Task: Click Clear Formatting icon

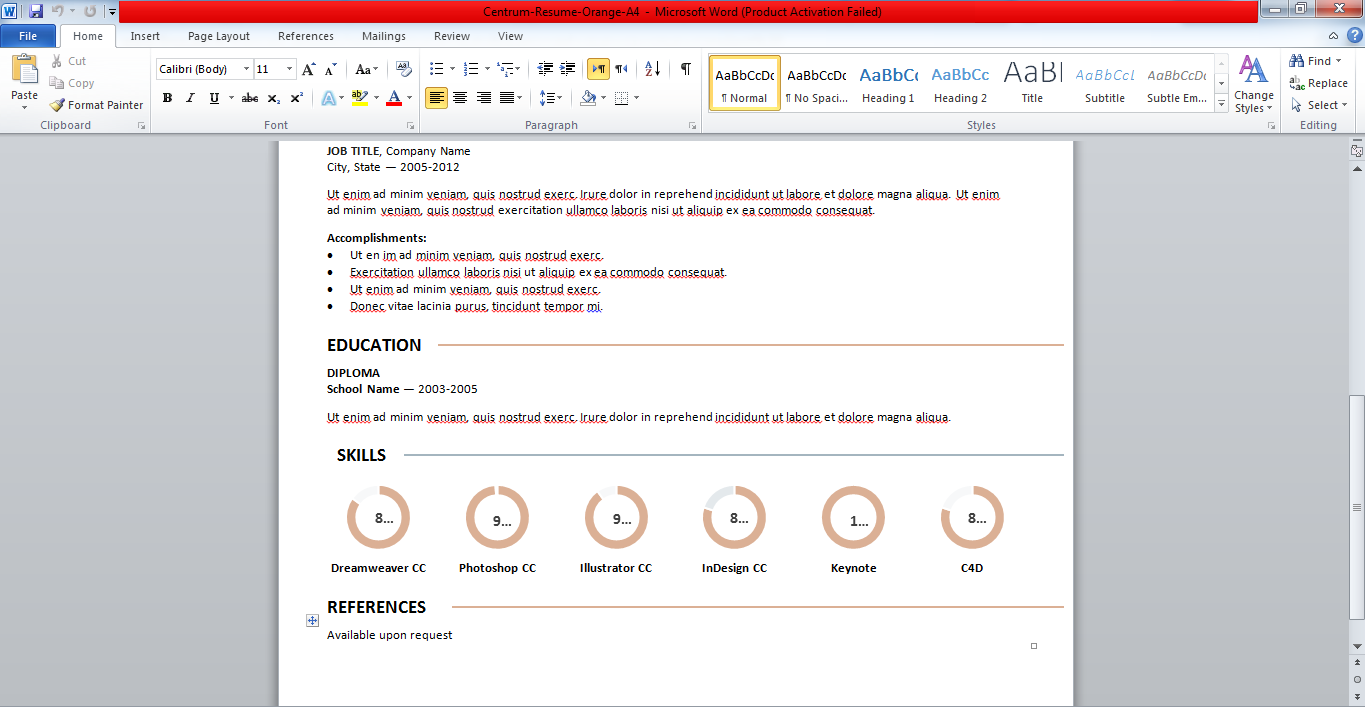Action: coord(404,69)
